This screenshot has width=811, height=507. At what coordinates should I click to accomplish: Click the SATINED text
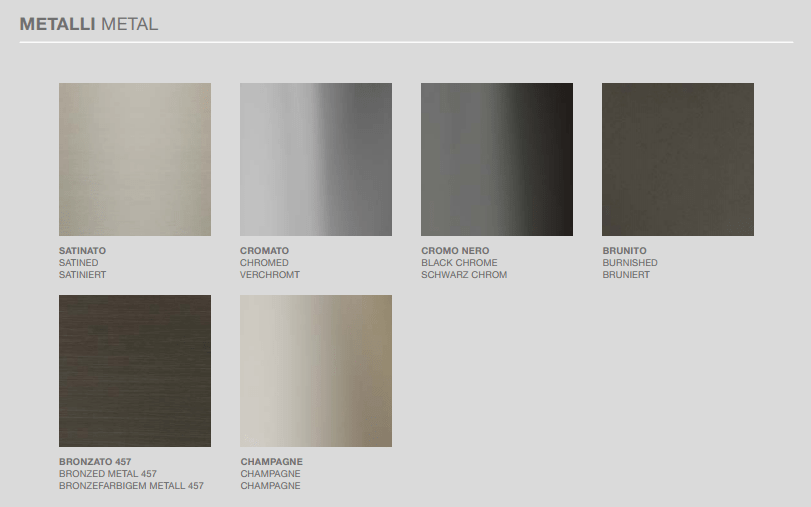(79, 263)
